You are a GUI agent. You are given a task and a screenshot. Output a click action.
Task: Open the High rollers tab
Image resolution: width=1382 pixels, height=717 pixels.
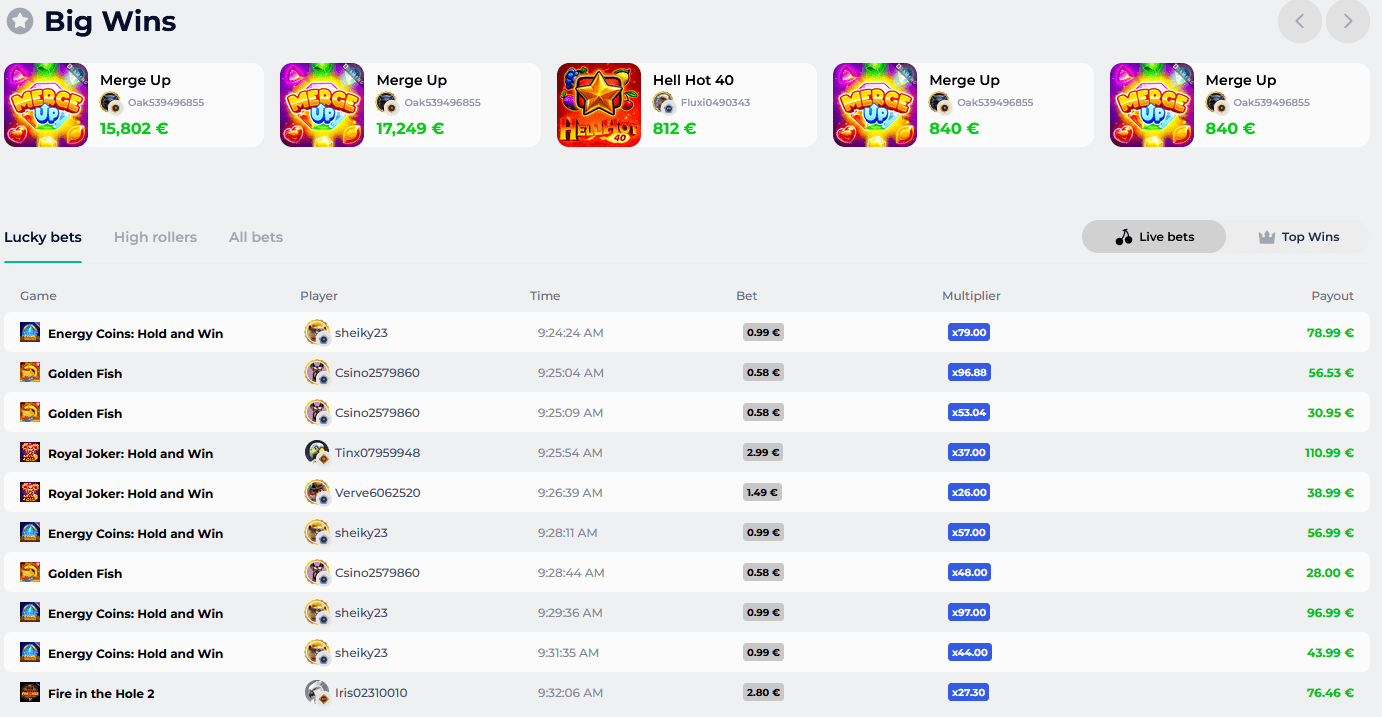[x=155, y=237]
